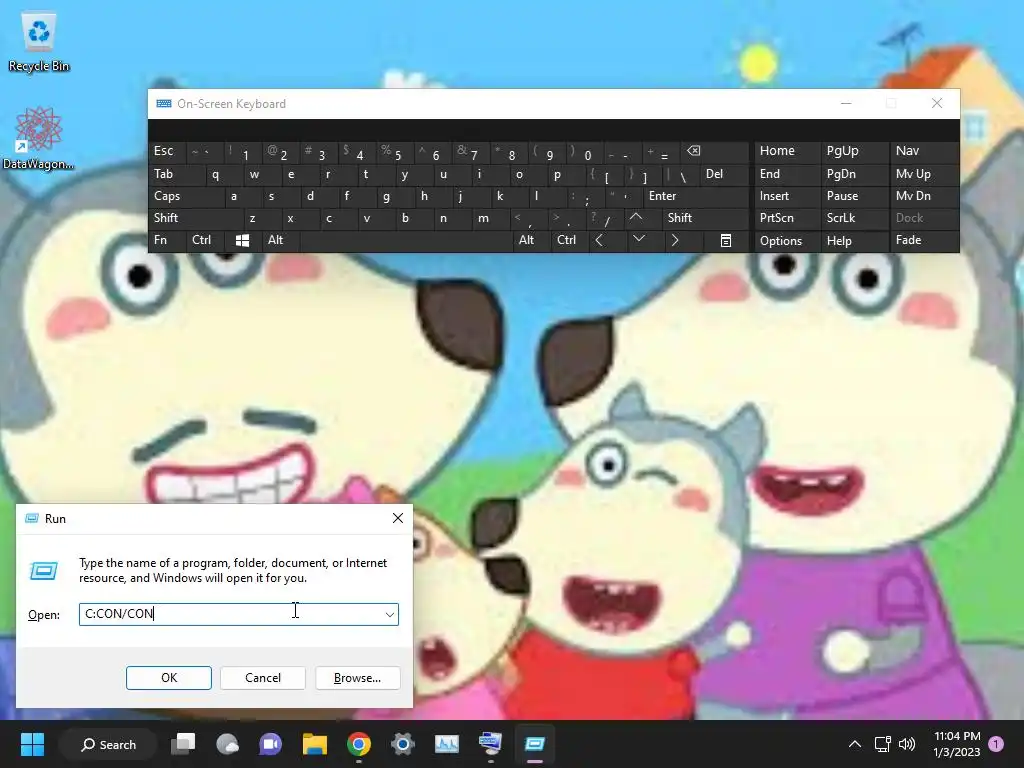The image size is (1024, 768).
Task: Tap the Home key on keyboard
Action: coord(786,151)
